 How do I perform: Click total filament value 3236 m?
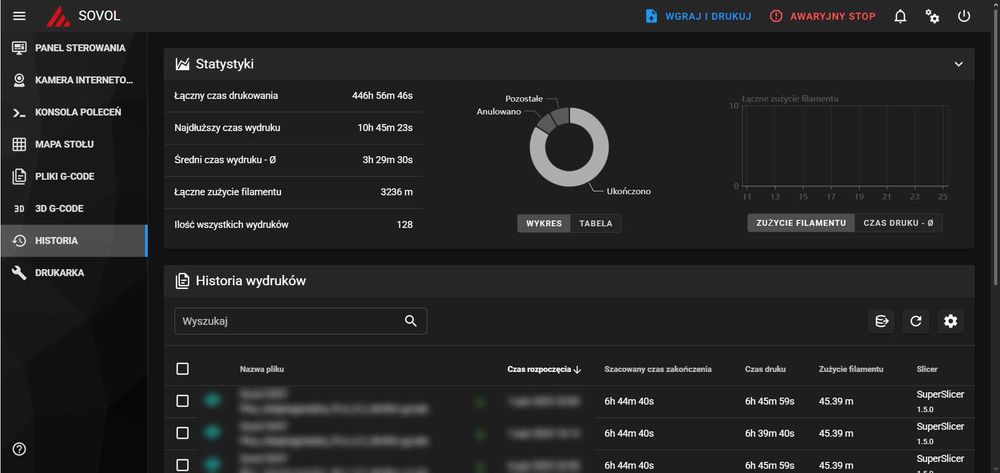pos(397,192)
